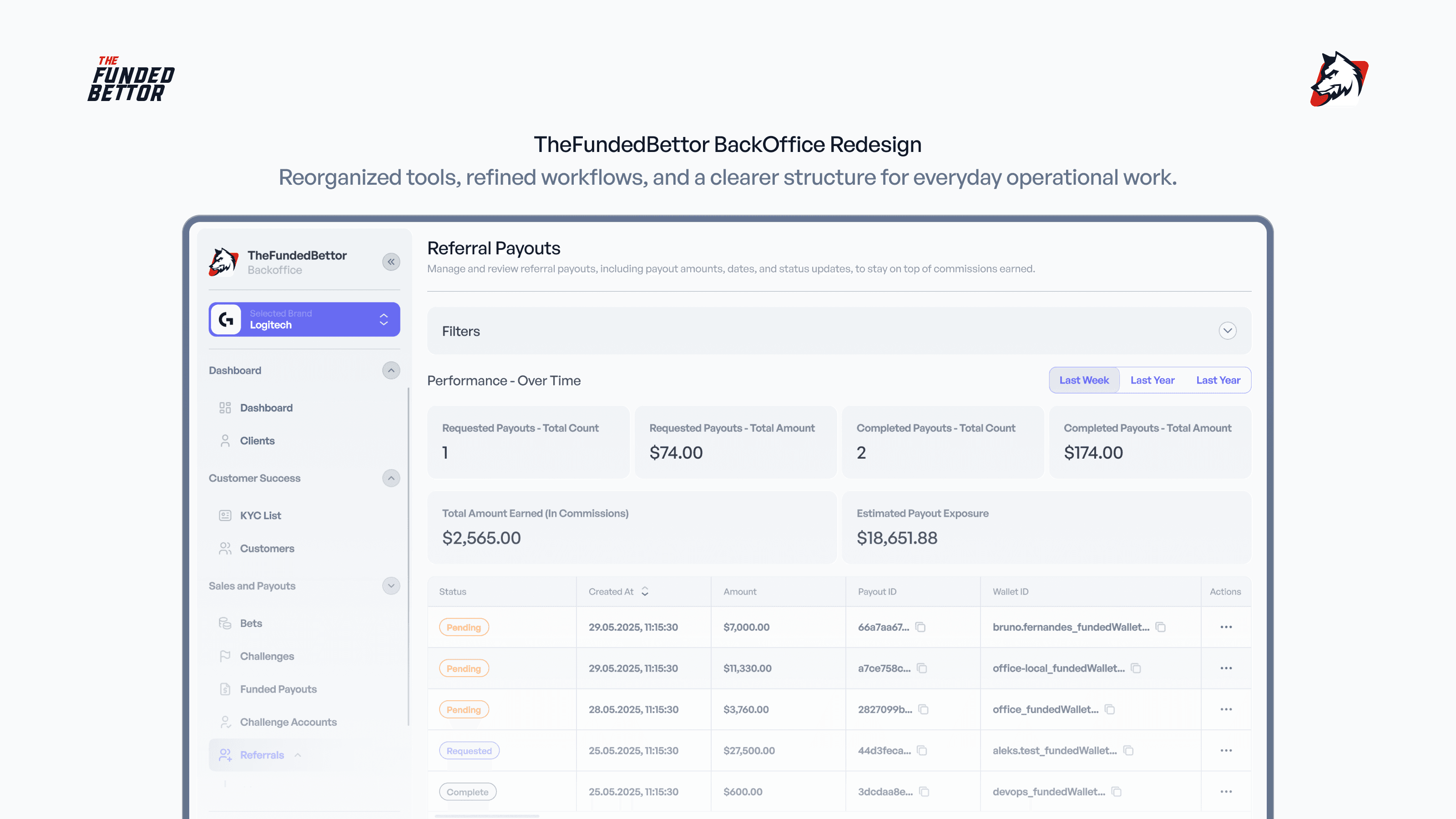The width and height of the screenshot is (1456, 819).
Task: Open actions menu for $11,330.00 payout
Action: pos(1225,668)
